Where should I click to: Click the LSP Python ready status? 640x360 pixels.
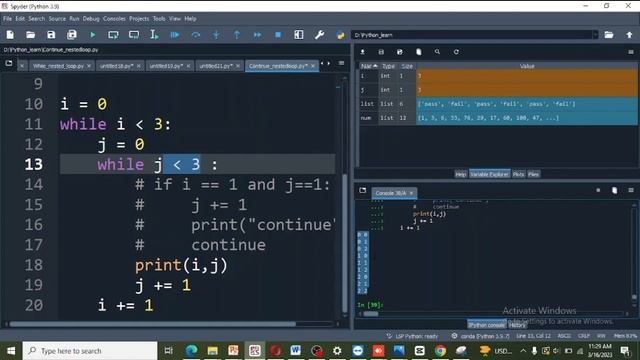coord(412,336)
